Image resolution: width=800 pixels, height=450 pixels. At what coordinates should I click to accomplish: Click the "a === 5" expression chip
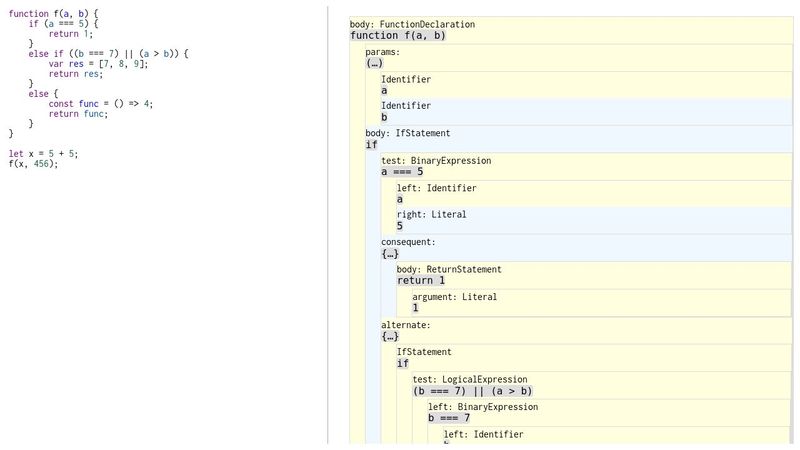click(403, 171)
